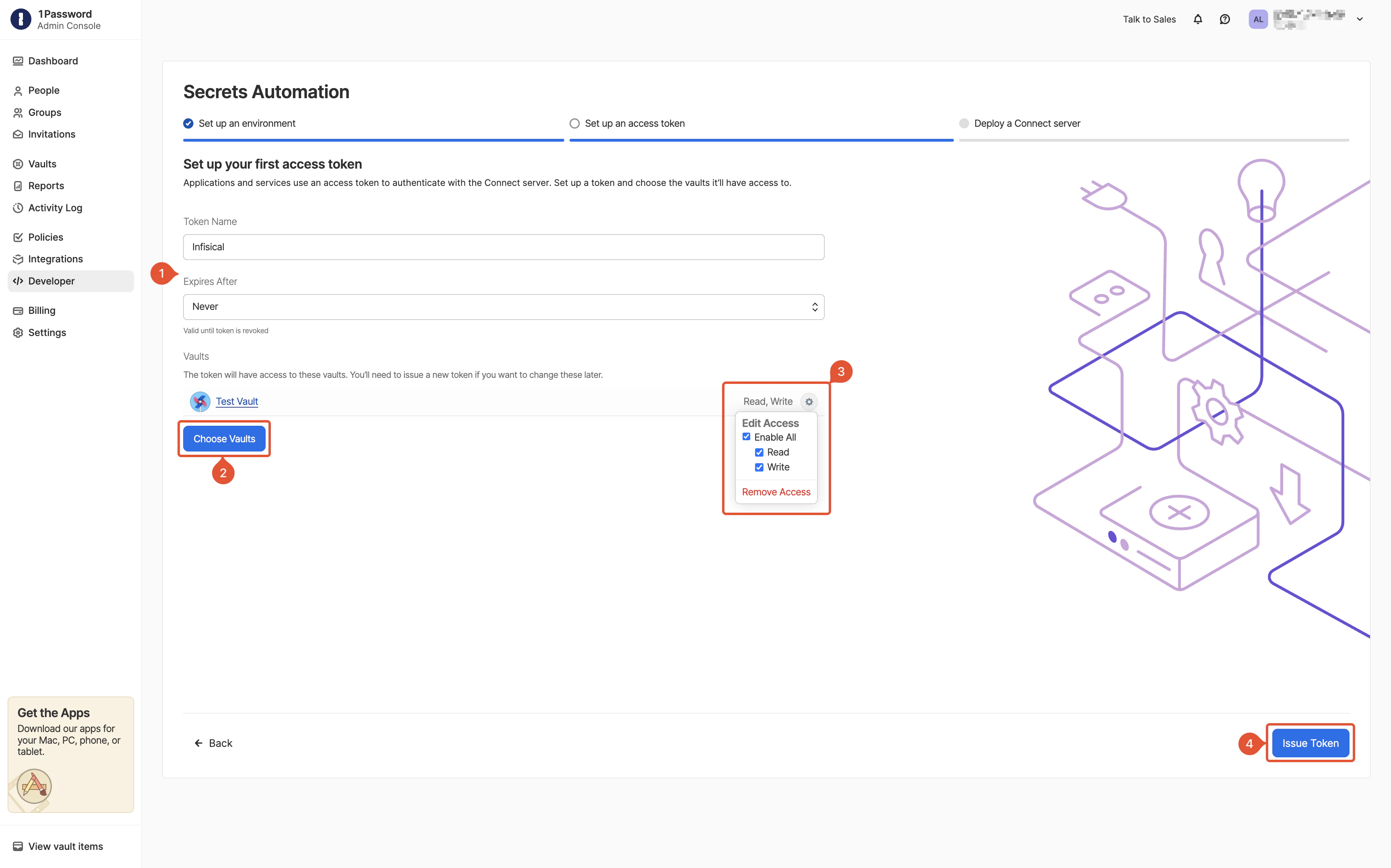This screenshot has width=1391, height=868.
Task: Click the Billing card icon
Action: 18,311
